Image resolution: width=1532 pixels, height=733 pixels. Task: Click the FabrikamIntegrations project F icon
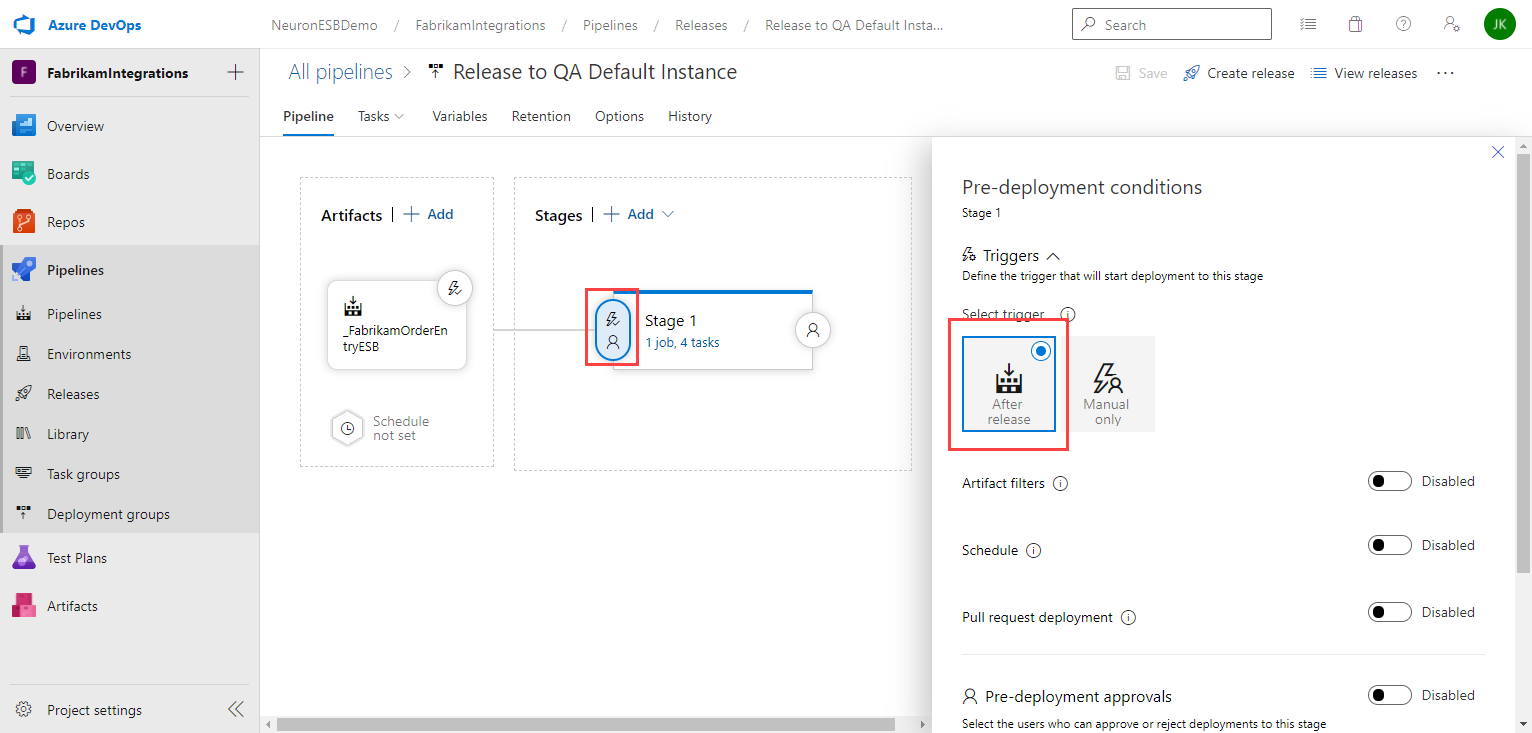pos(24,72)
